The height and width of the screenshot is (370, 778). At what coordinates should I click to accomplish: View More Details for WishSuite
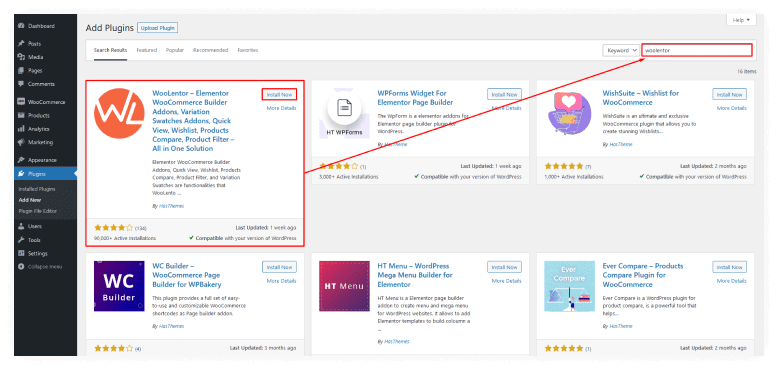[x=731, y=108]
